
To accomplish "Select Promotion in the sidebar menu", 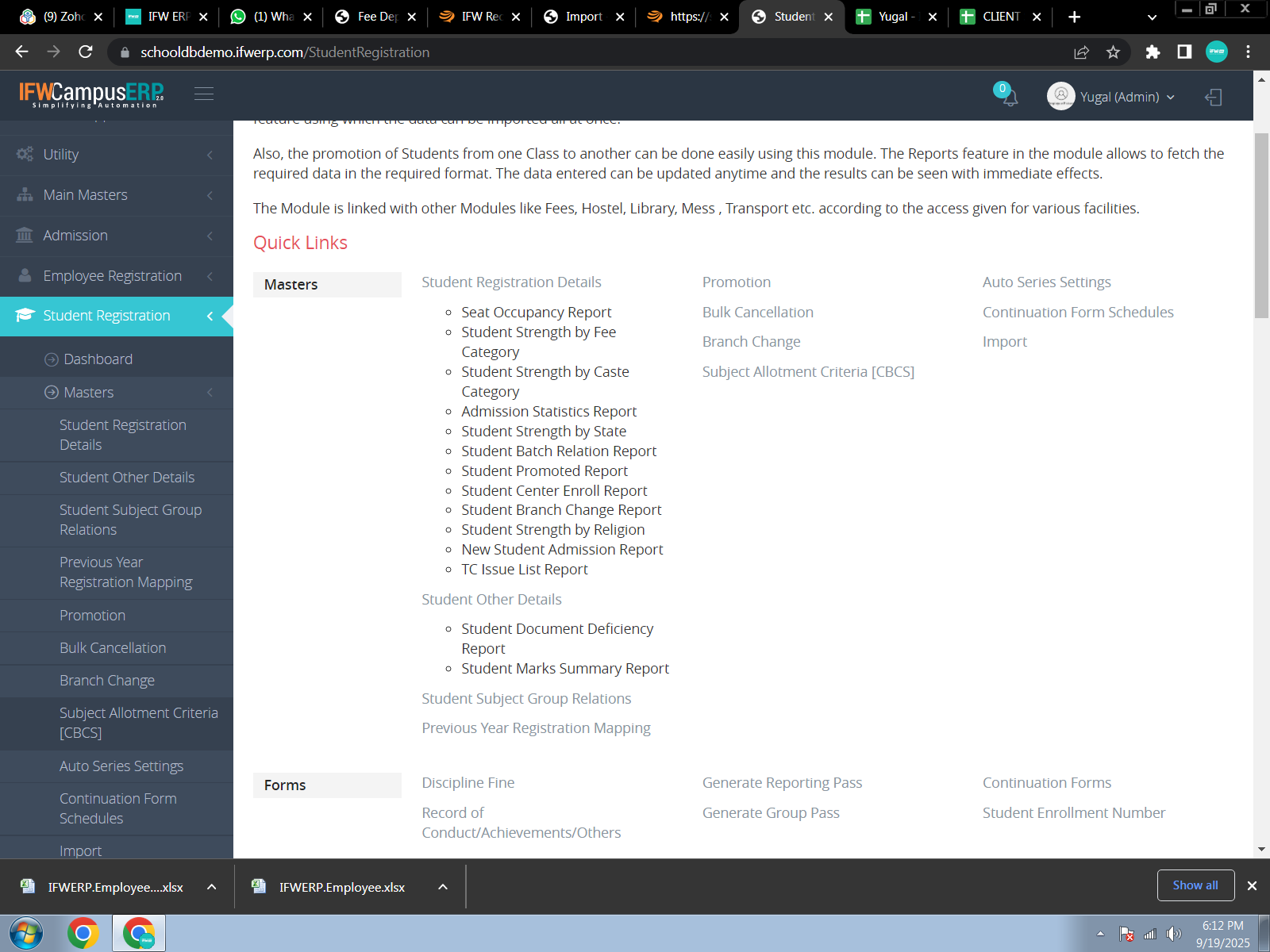I will pyautogui.click(x=92, y=616).
